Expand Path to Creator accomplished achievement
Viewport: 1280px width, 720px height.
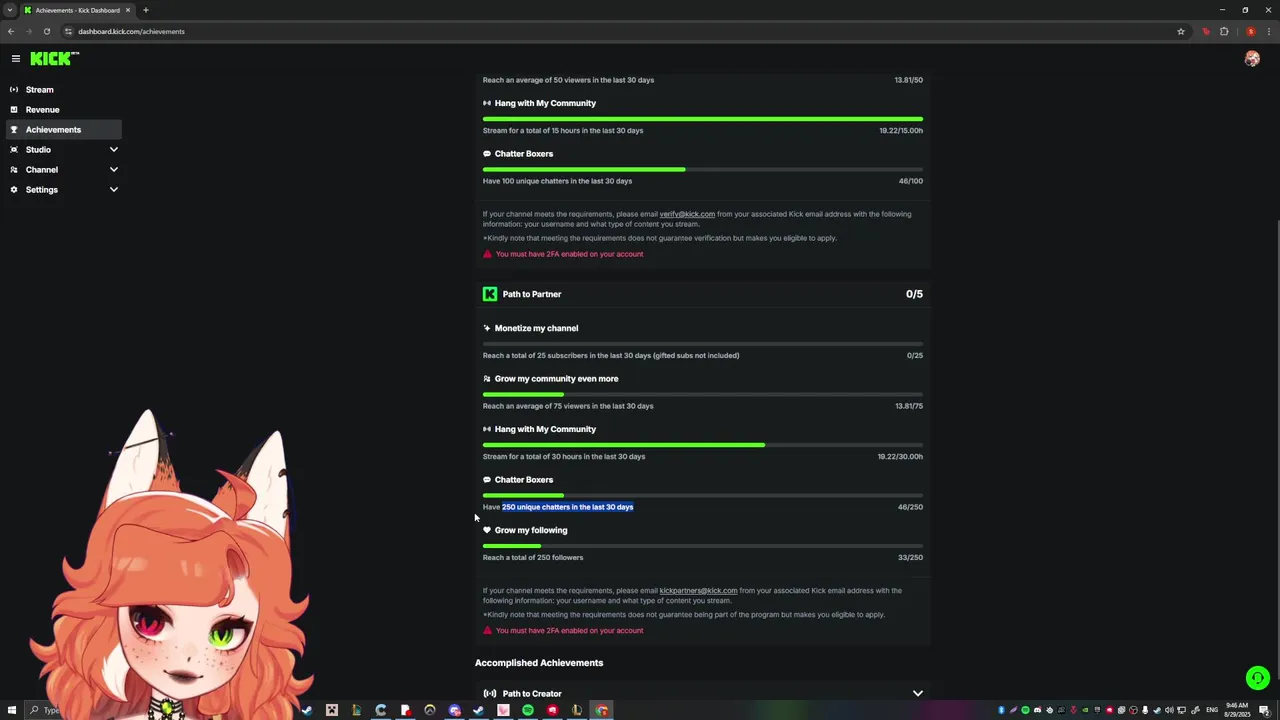point(917,693)
